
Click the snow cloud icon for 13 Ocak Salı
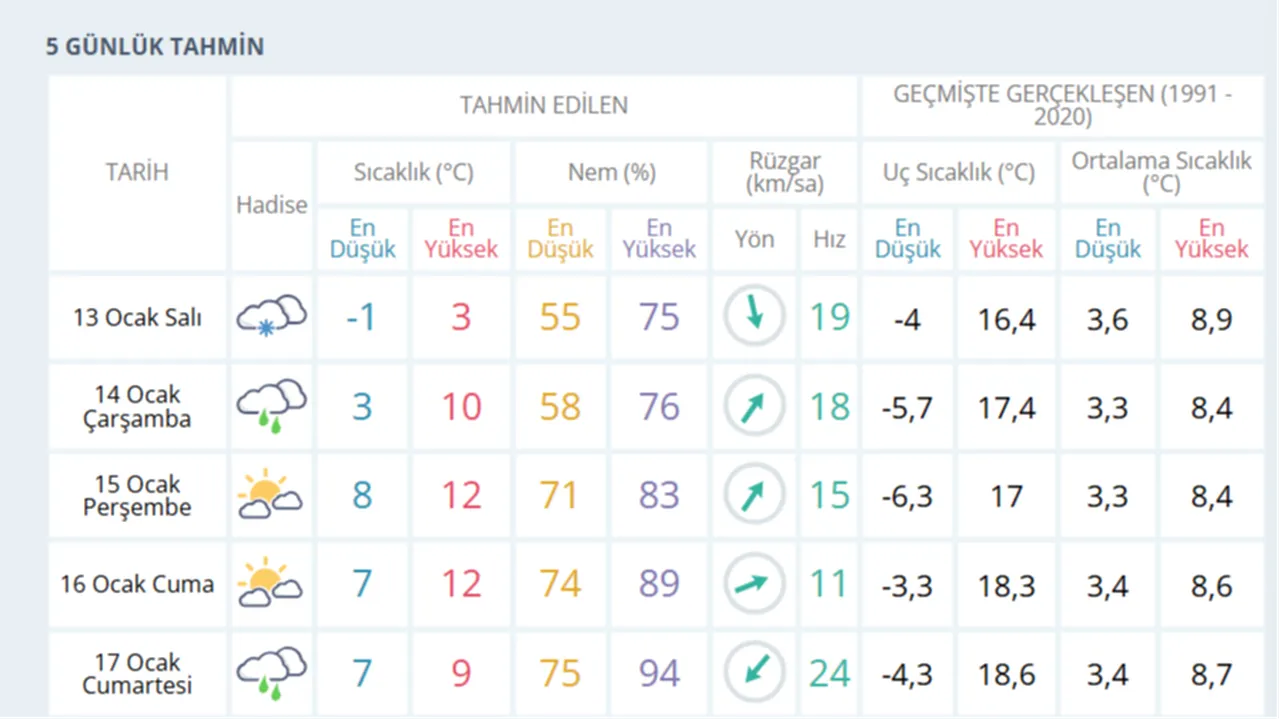coord(271,315)
